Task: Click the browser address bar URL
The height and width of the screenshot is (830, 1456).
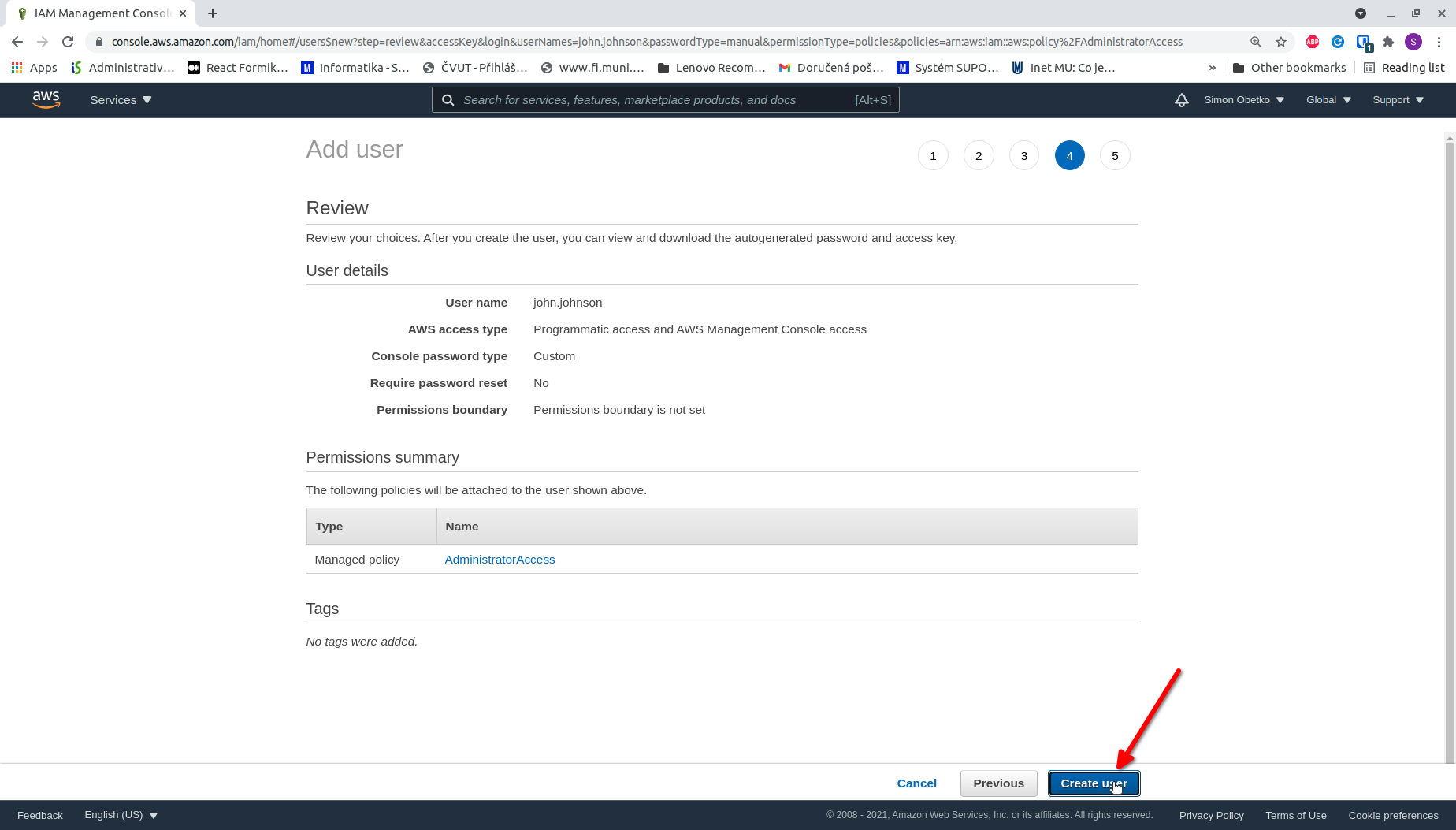Action: (646, 42)
